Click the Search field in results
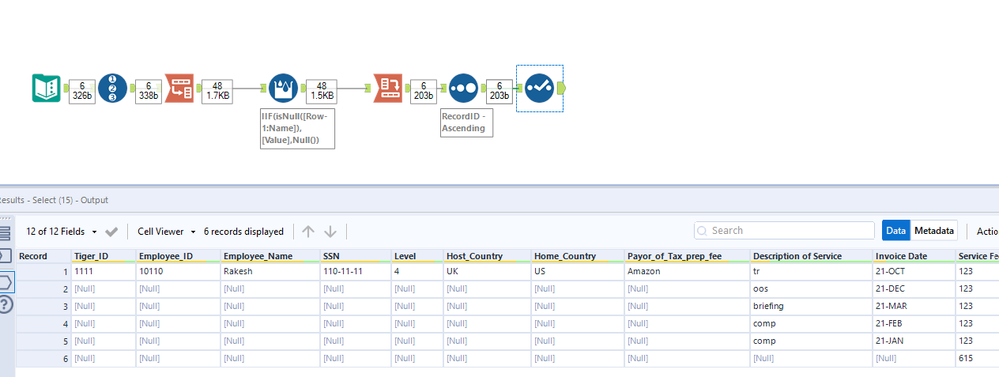999x377 pixels. tap(784, 231)
